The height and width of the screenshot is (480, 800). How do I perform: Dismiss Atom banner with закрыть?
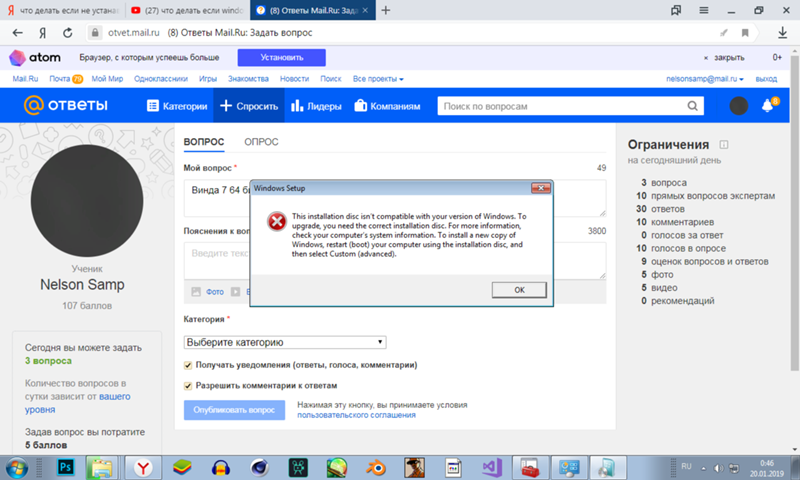(723, 58)
